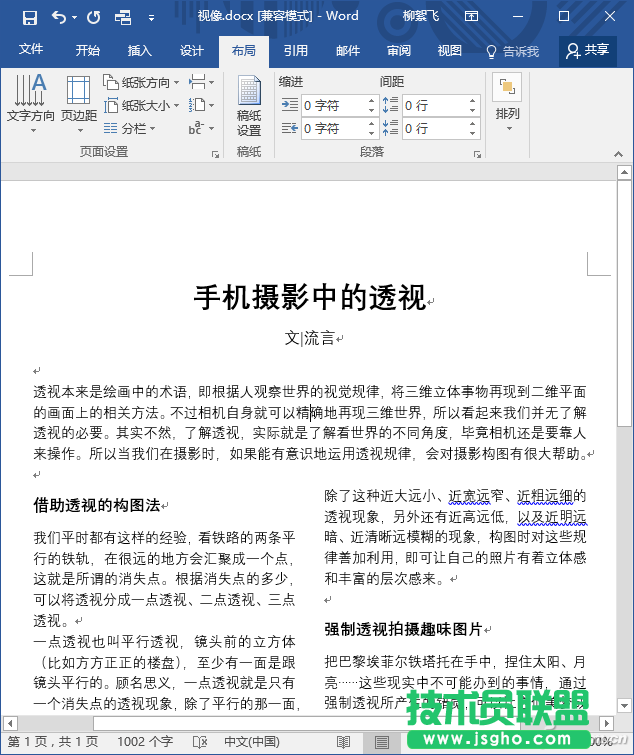Click the vertical scrollbar down arrow
The width and height of the screenshot is (634, 755).
(x=624, y=706)
